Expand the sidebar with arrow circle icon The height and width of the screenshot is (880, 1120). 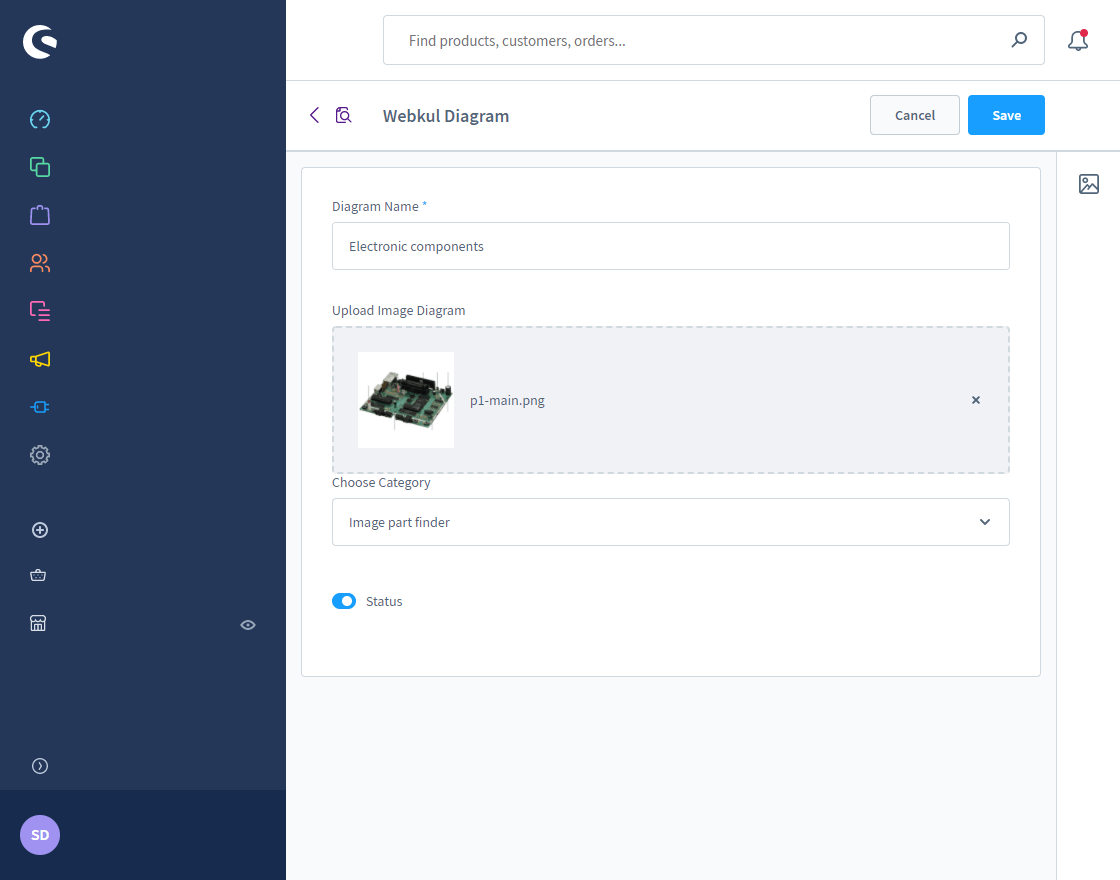click(40, 766)
